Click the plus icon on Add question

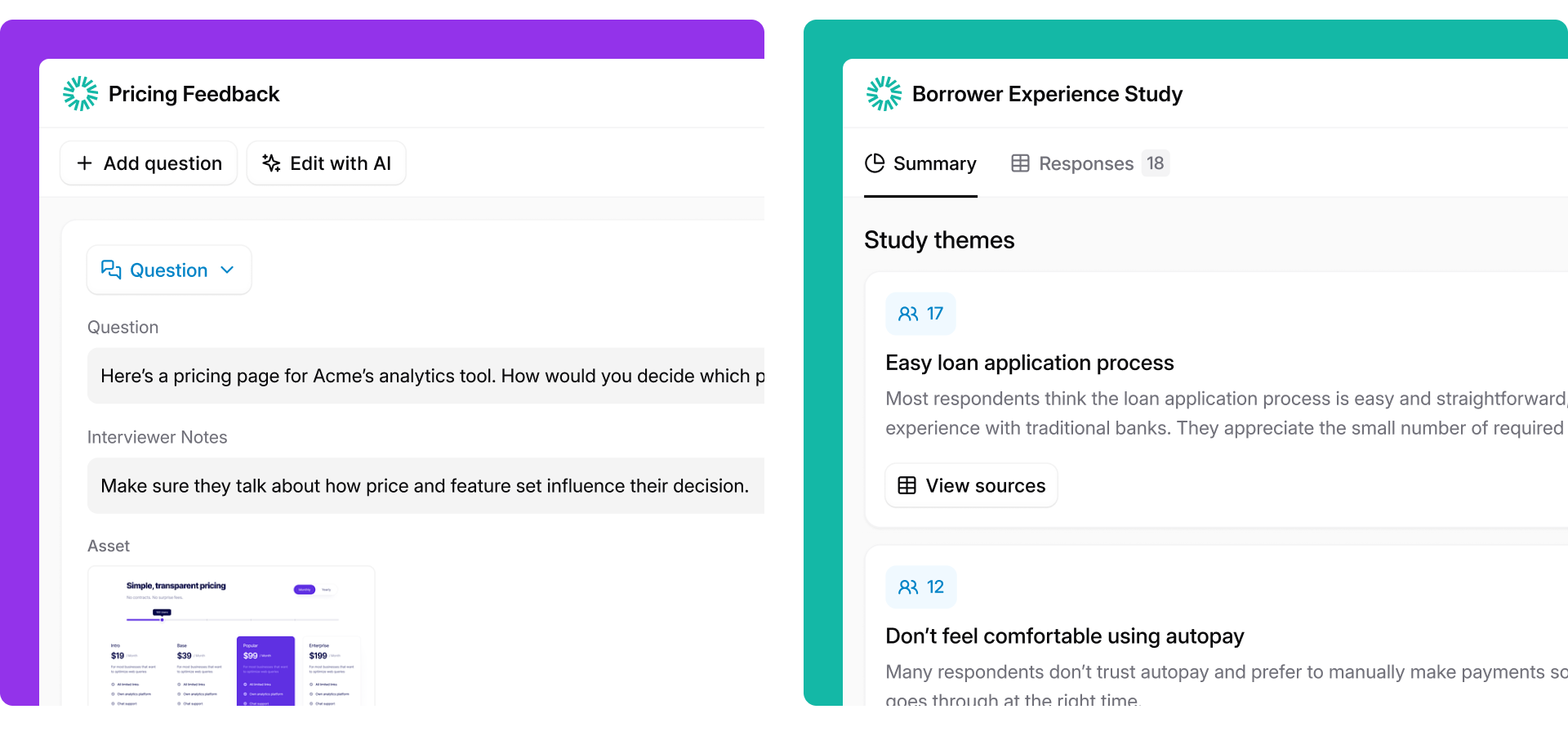[84, 163]
